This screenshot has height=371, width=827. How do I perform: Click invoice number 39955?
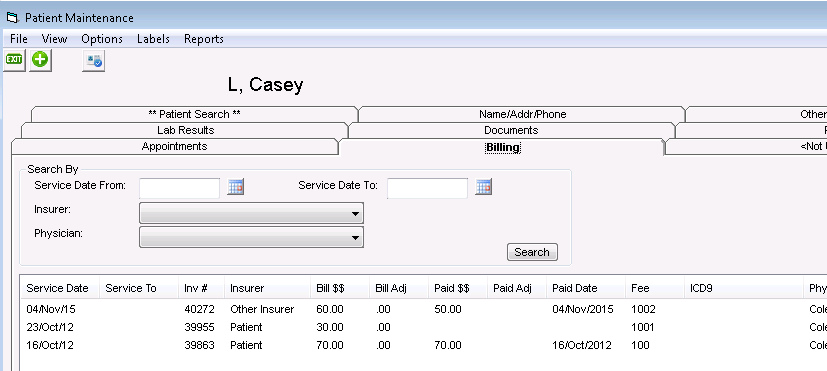tap(199, 327)
